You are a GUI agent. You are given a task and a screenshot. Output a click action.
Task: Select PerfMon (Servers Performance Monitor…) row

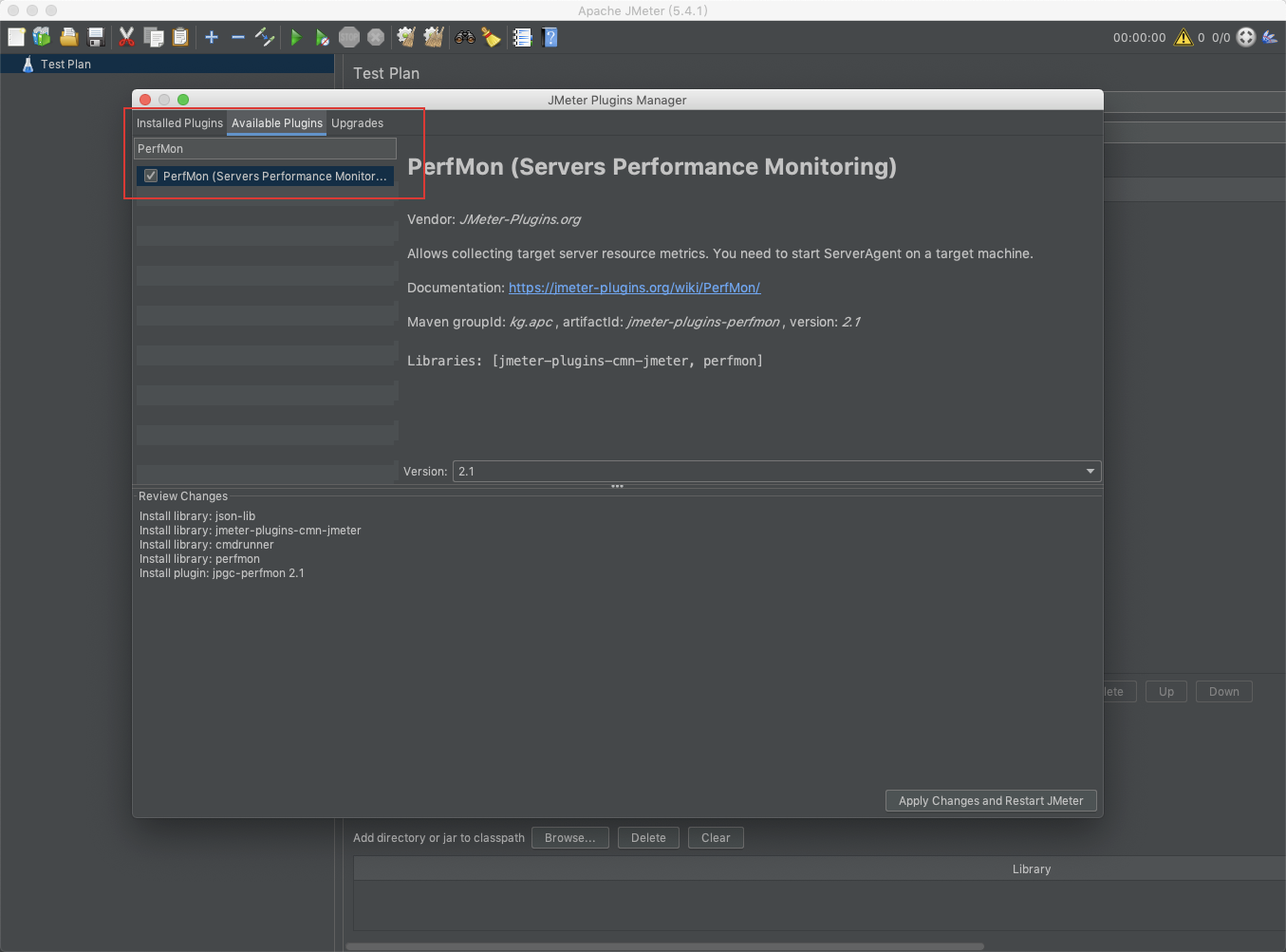(x=265, y=176)
